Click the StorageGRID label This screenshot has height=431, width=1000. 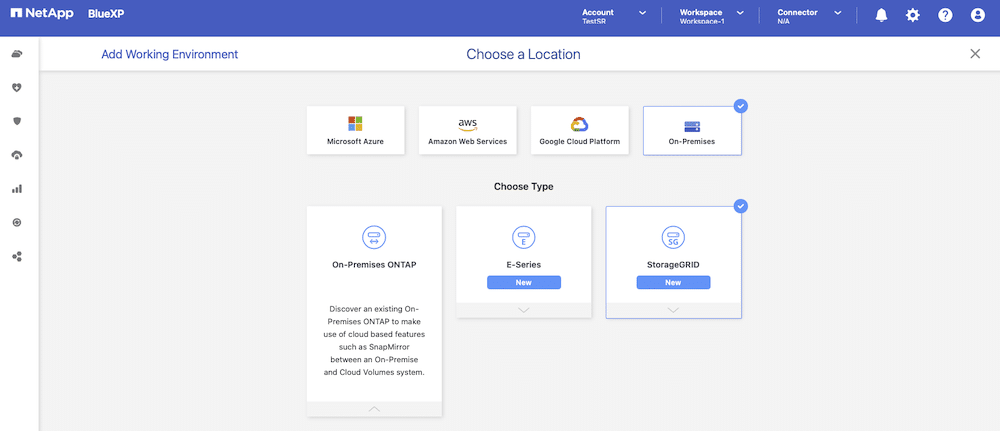[673, 264]
